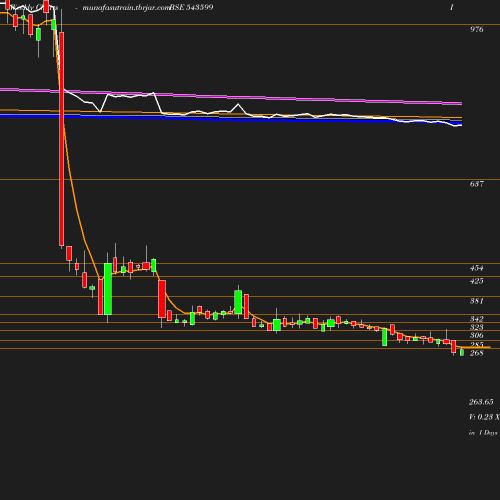This screenshot has height=500, width=500.
Task: Click the munafasutrain website watermark link
Action: tap(126, 8)
